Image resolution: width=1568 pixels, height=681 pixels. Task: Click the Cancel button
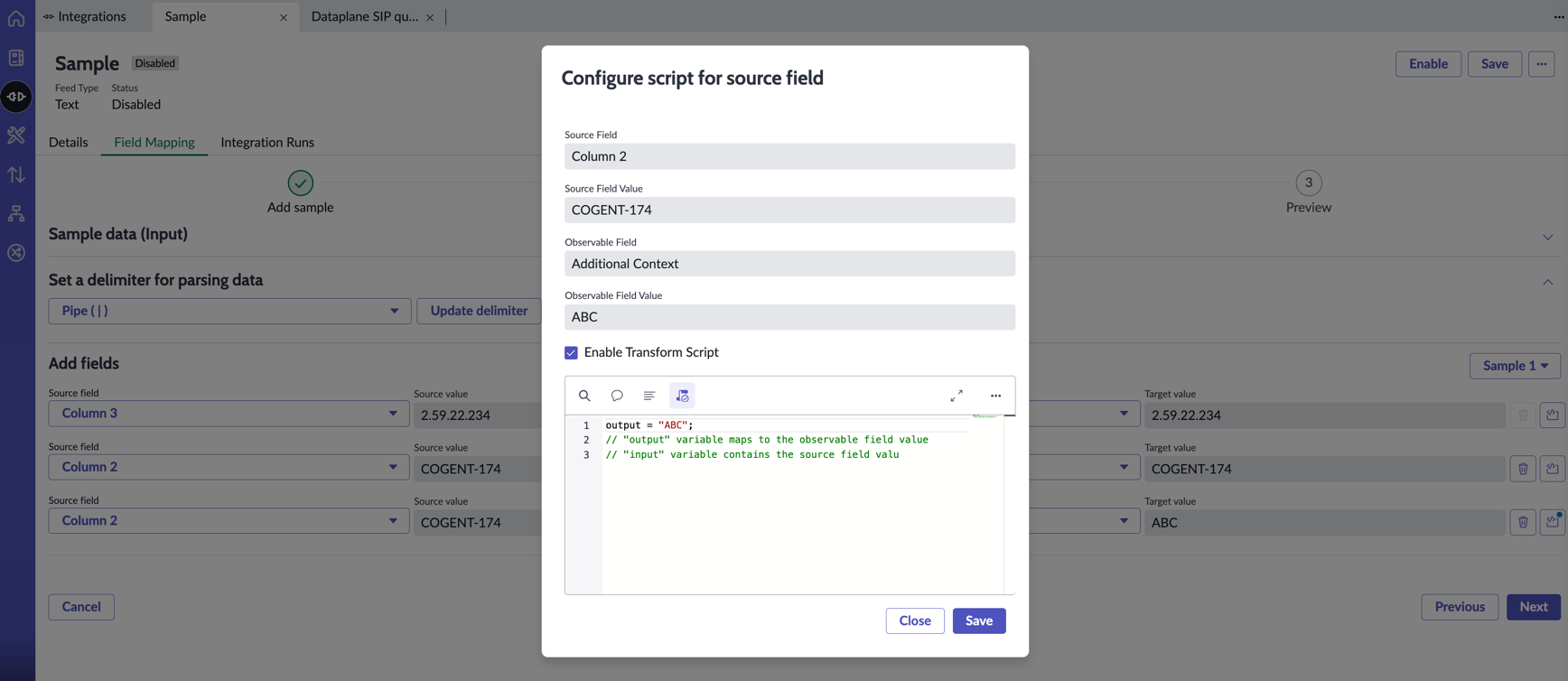pos(81,607)
